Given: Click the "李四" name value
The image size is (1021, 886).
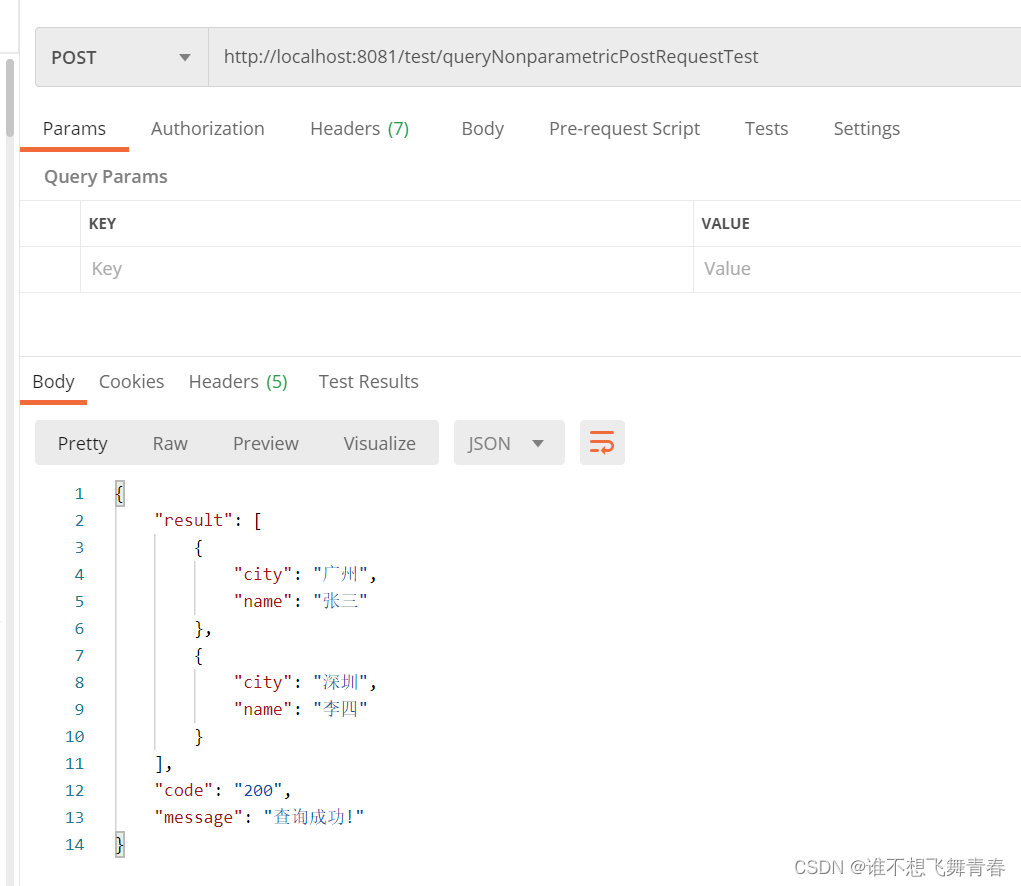Looking at the screenshot, I should (x=340, y=709).
